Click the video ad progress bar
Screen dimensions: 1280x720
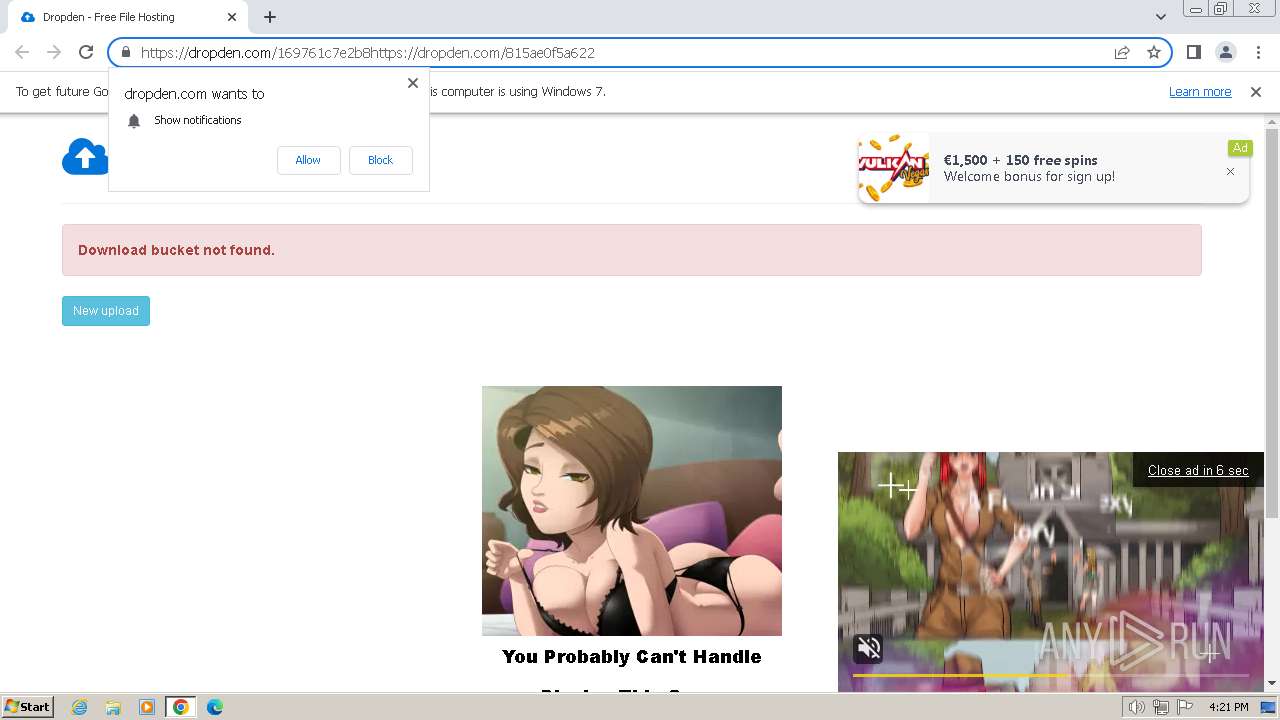(x=1051, y=676)
